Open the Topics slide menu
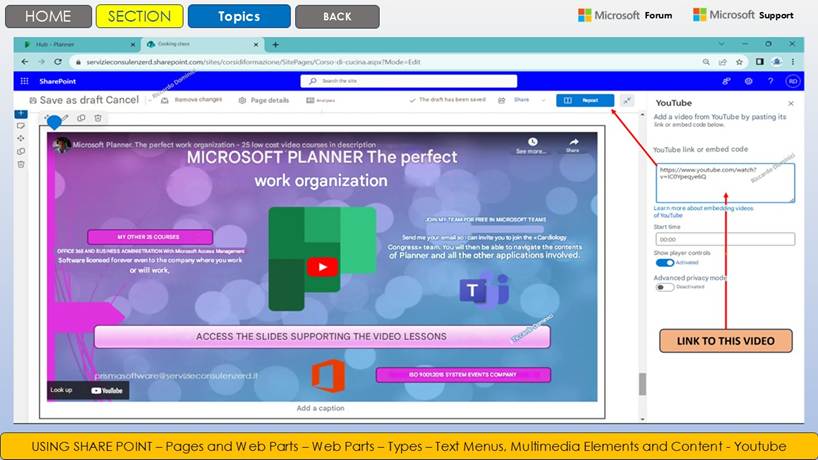Screen dimensions: 818x460 click(239, 16)
